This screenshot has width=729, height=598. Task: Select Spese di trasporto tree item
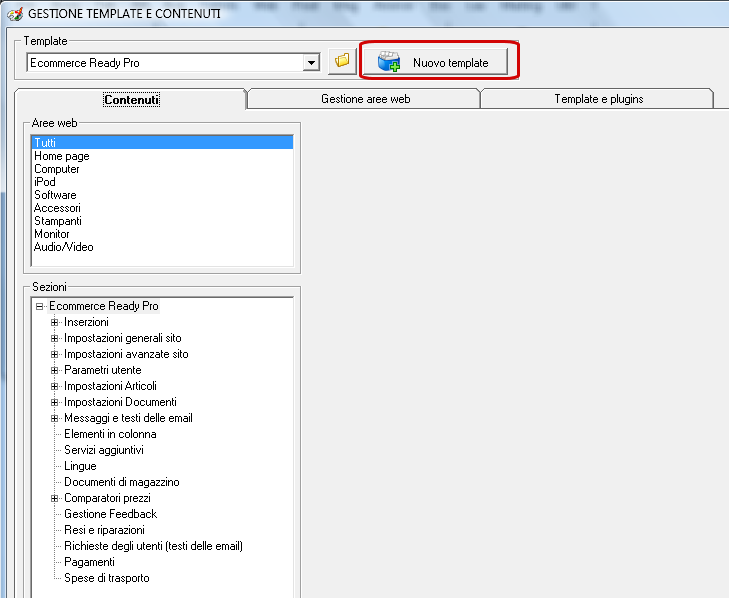106,578
